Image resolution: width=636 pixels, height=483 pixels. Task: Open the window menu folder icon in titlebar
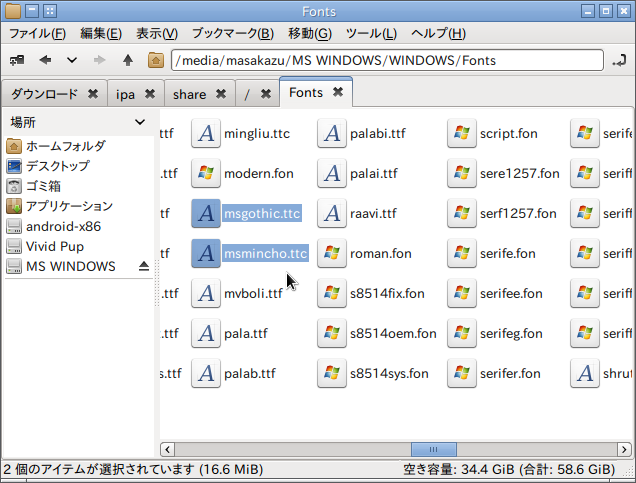pos(13,11)
